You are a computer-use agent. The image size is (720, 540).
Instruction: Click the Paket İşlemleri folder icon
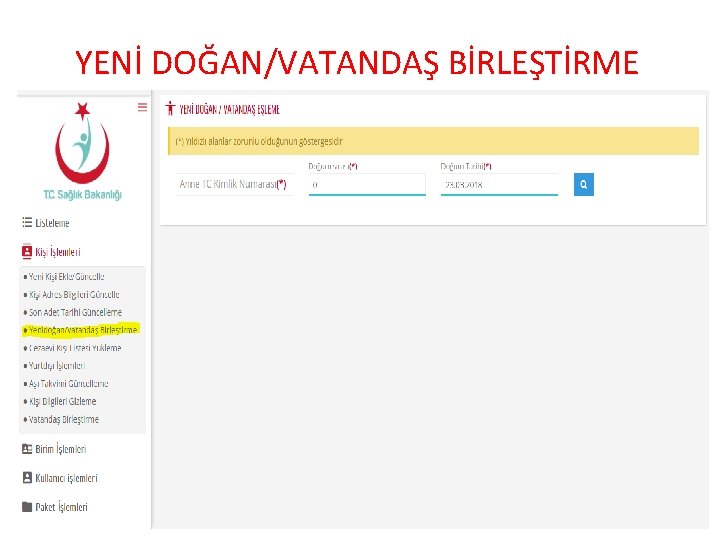coord(27,507)
